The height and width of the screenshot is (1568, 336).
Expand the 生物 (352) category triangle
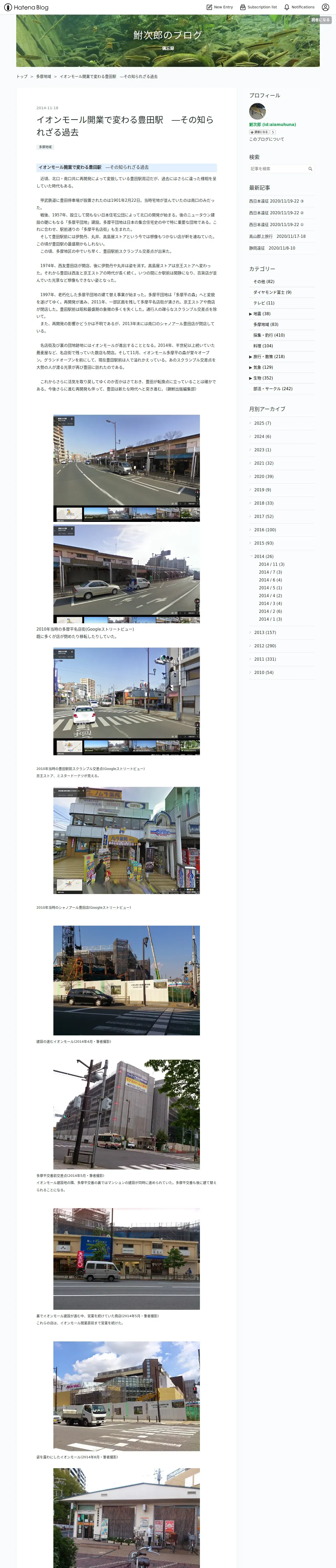point(251,378)
